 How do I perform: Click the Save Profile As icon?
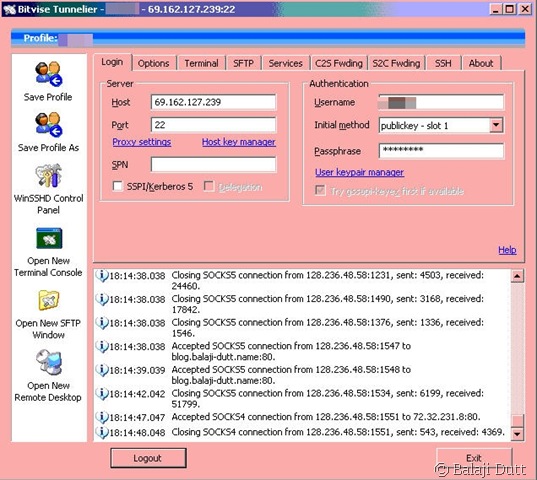(x=48, y=124)
